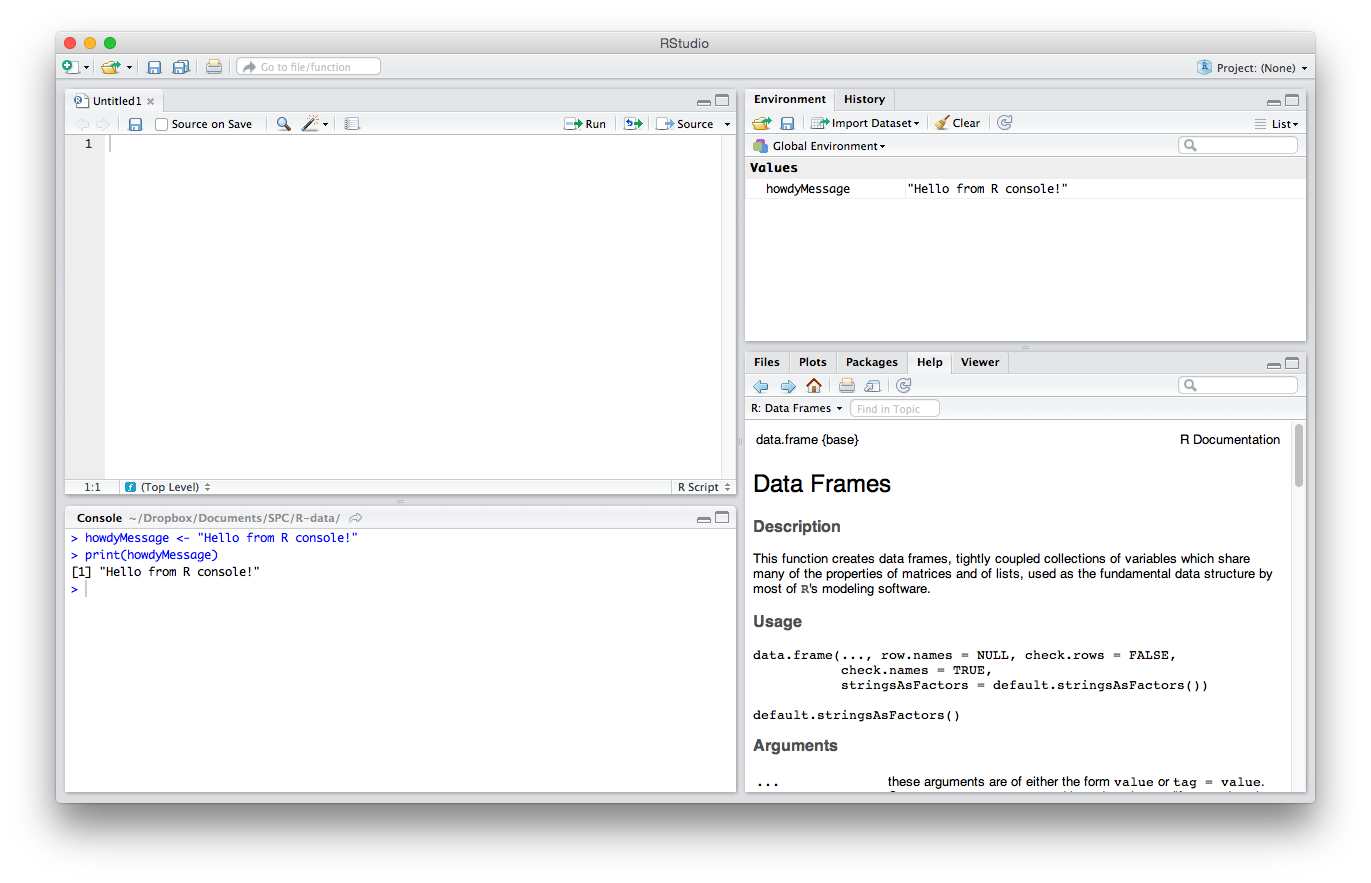Viewport: 1371px width, 883px height.
Task: Select the Help tab
Action: [929, 362]
